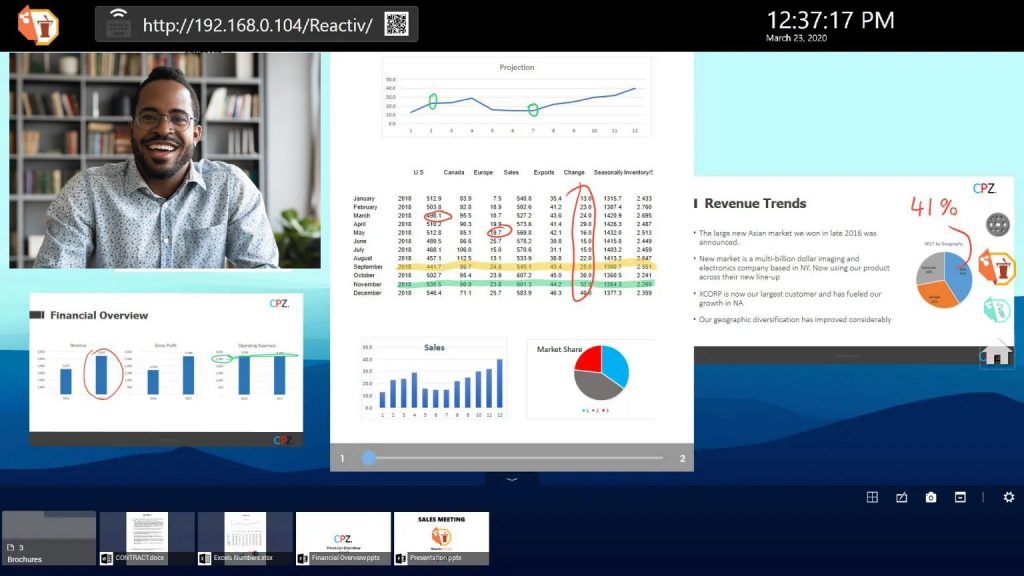
Task: Open the grid layout view icon
Action: click(x=873, y=496)
